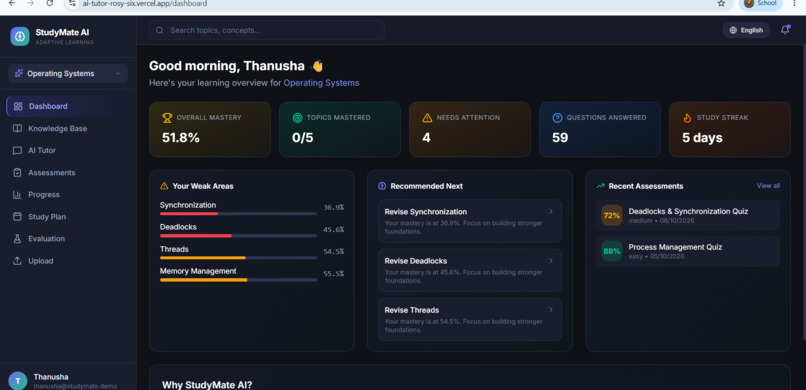Click the Knowledge Base book icon
The width and height of the screenshot is (806, 390).
[17, 128]
